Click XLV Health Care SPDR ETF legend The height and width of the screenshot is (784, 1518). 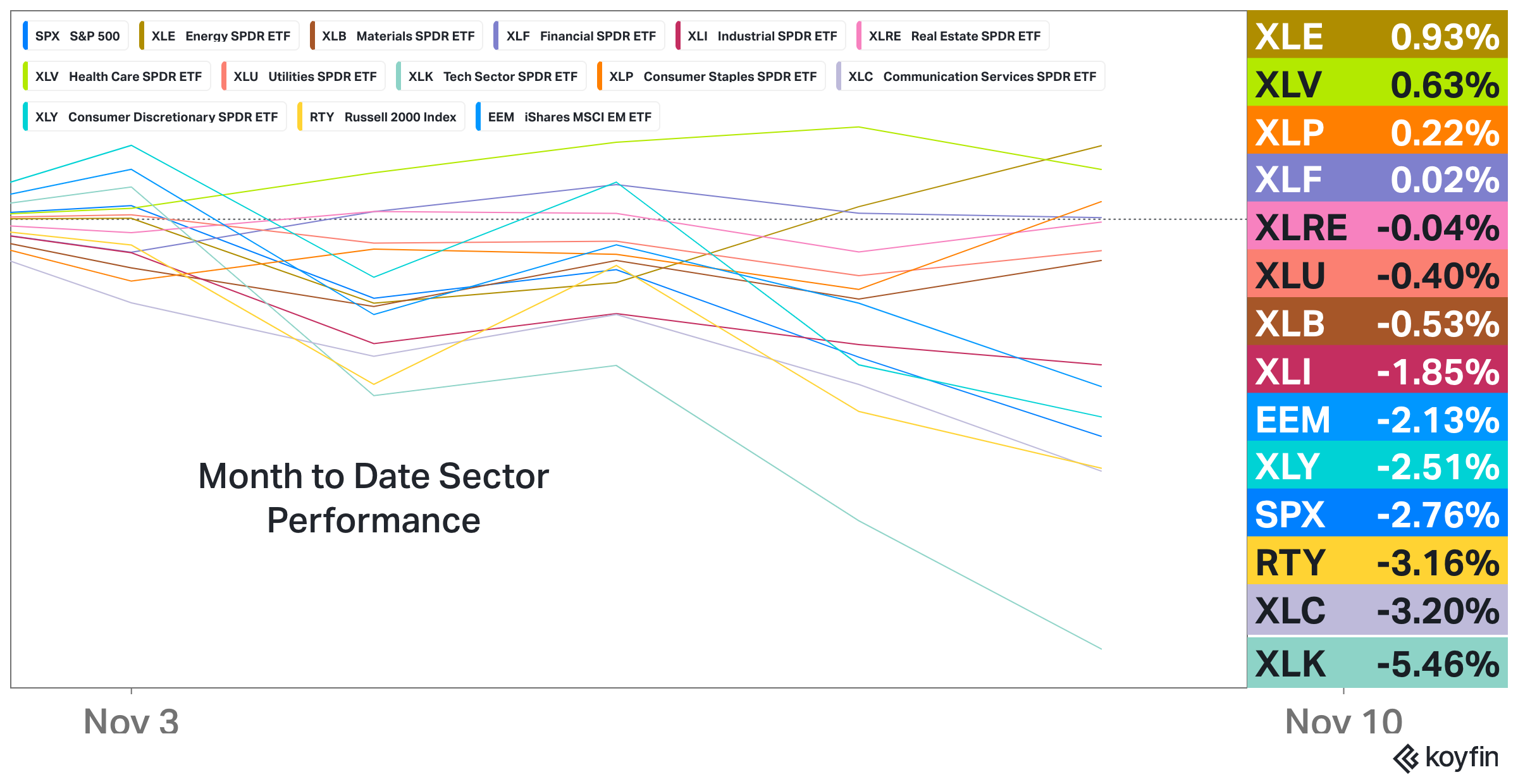[x=118, y=77]
